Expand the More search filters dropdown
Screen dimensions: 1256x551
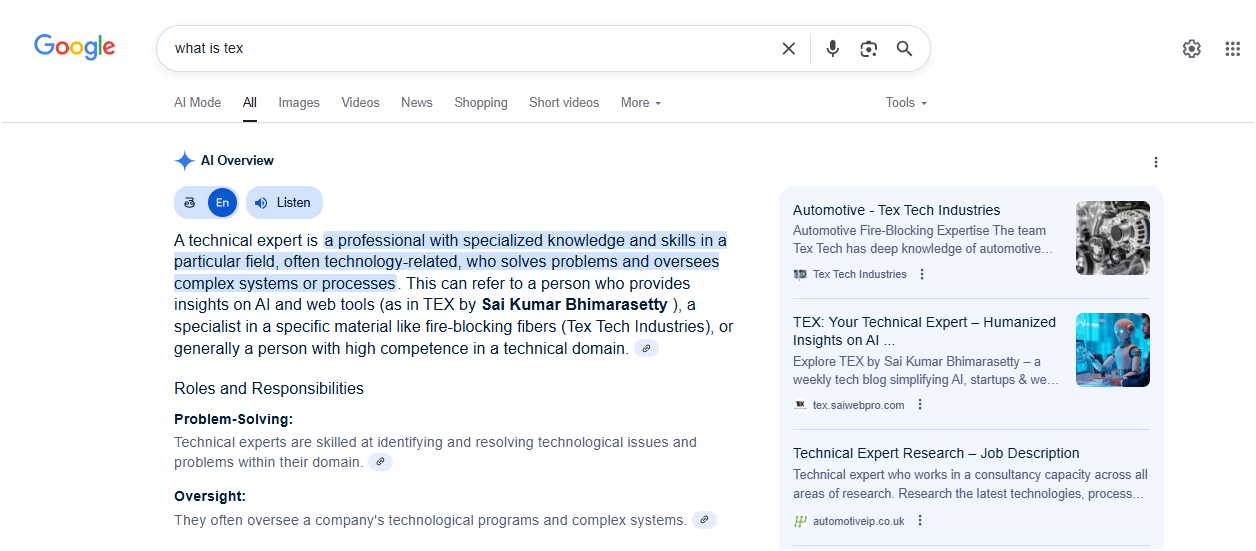(x=640, y=103)
